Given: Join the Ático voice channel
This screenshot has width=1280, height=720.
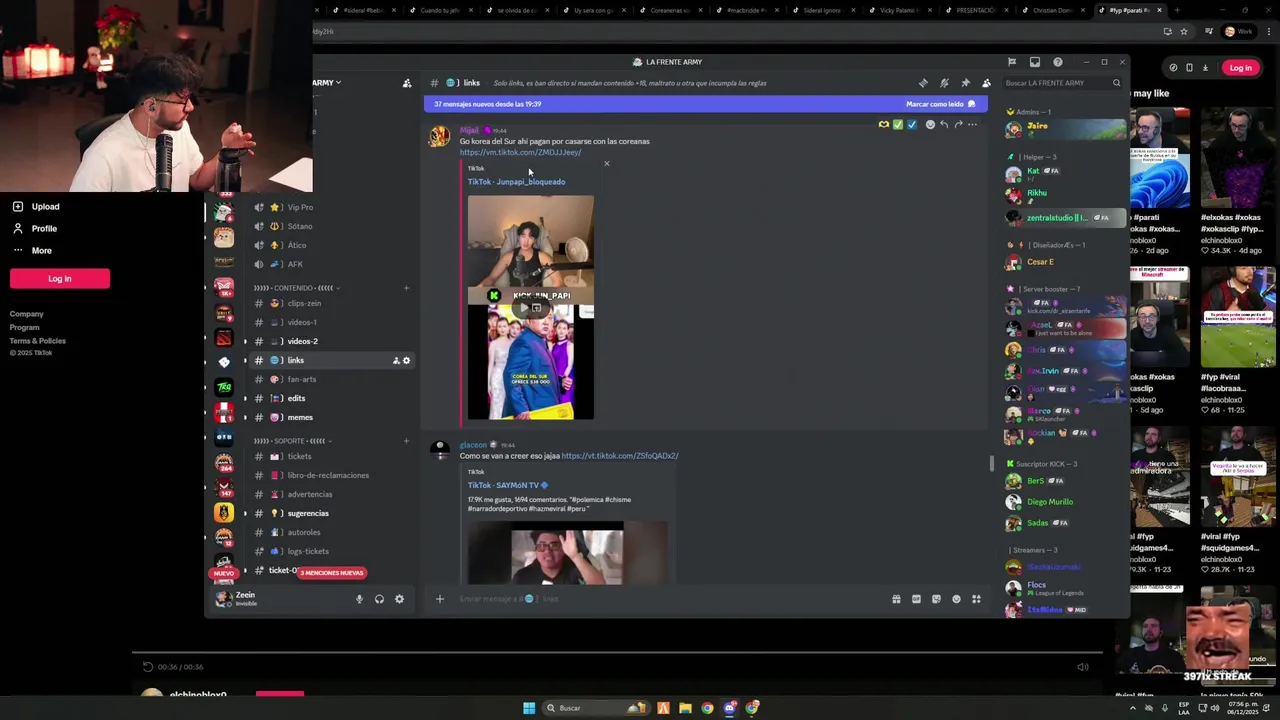Looking at the screenshot, I should (330, 245).
